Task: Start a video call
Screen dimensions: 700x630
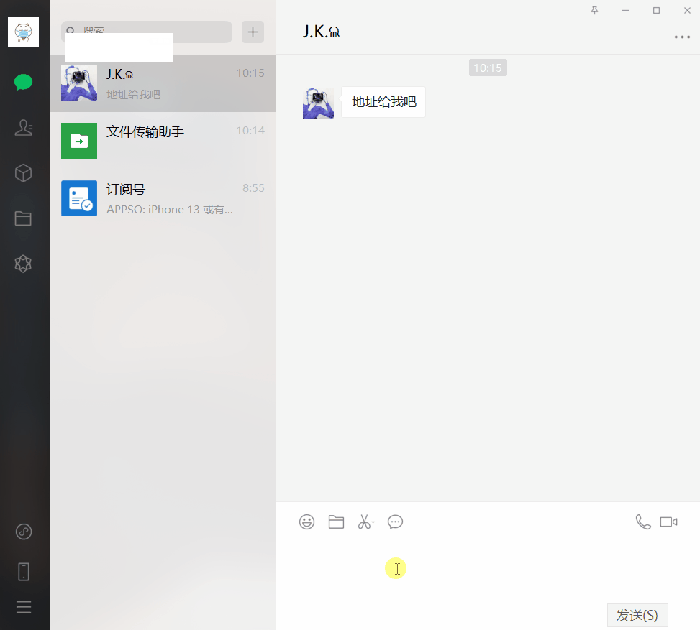Action: 668,522
